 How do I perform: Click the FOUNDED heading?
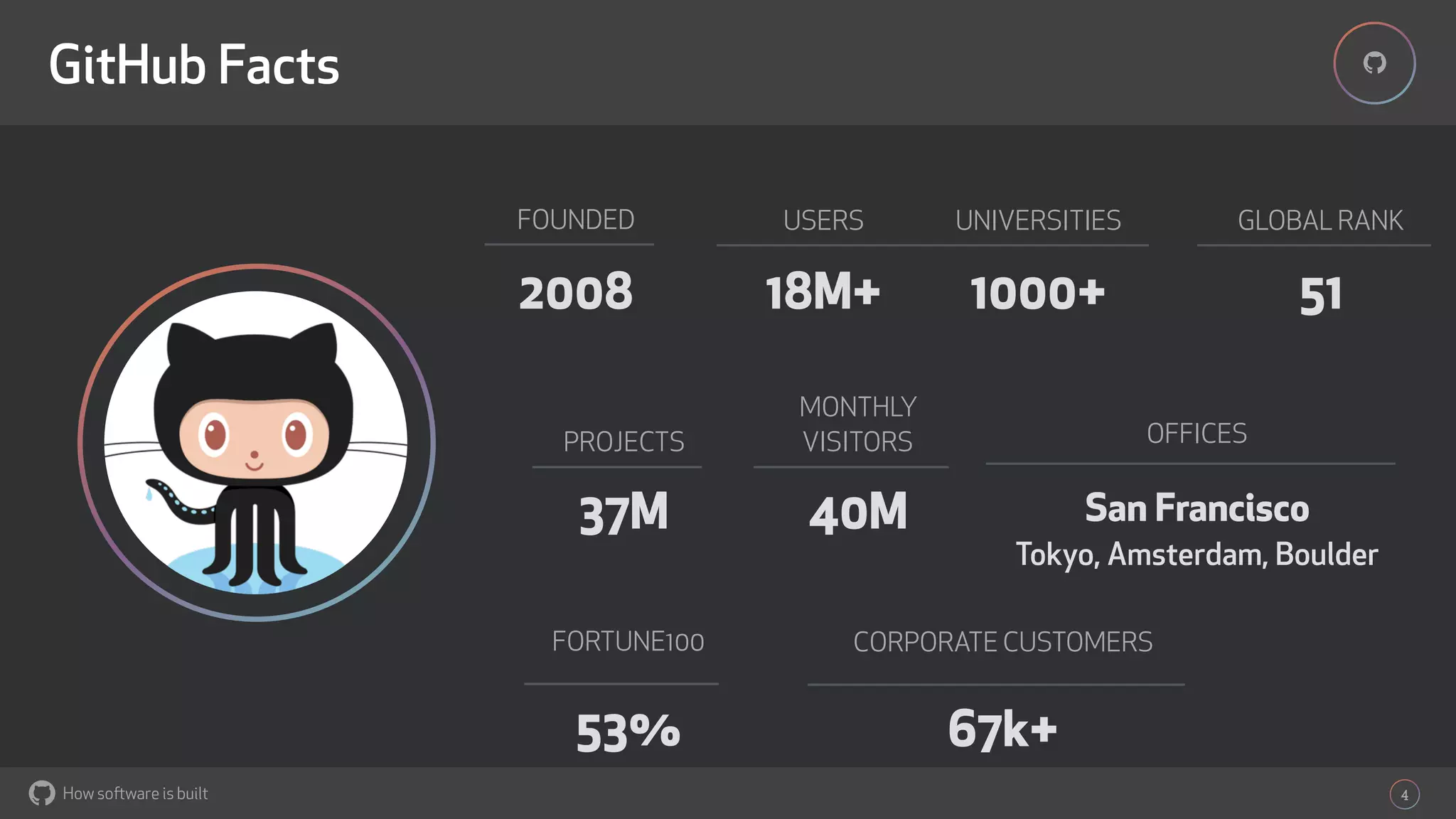click(x=576, y=220)
